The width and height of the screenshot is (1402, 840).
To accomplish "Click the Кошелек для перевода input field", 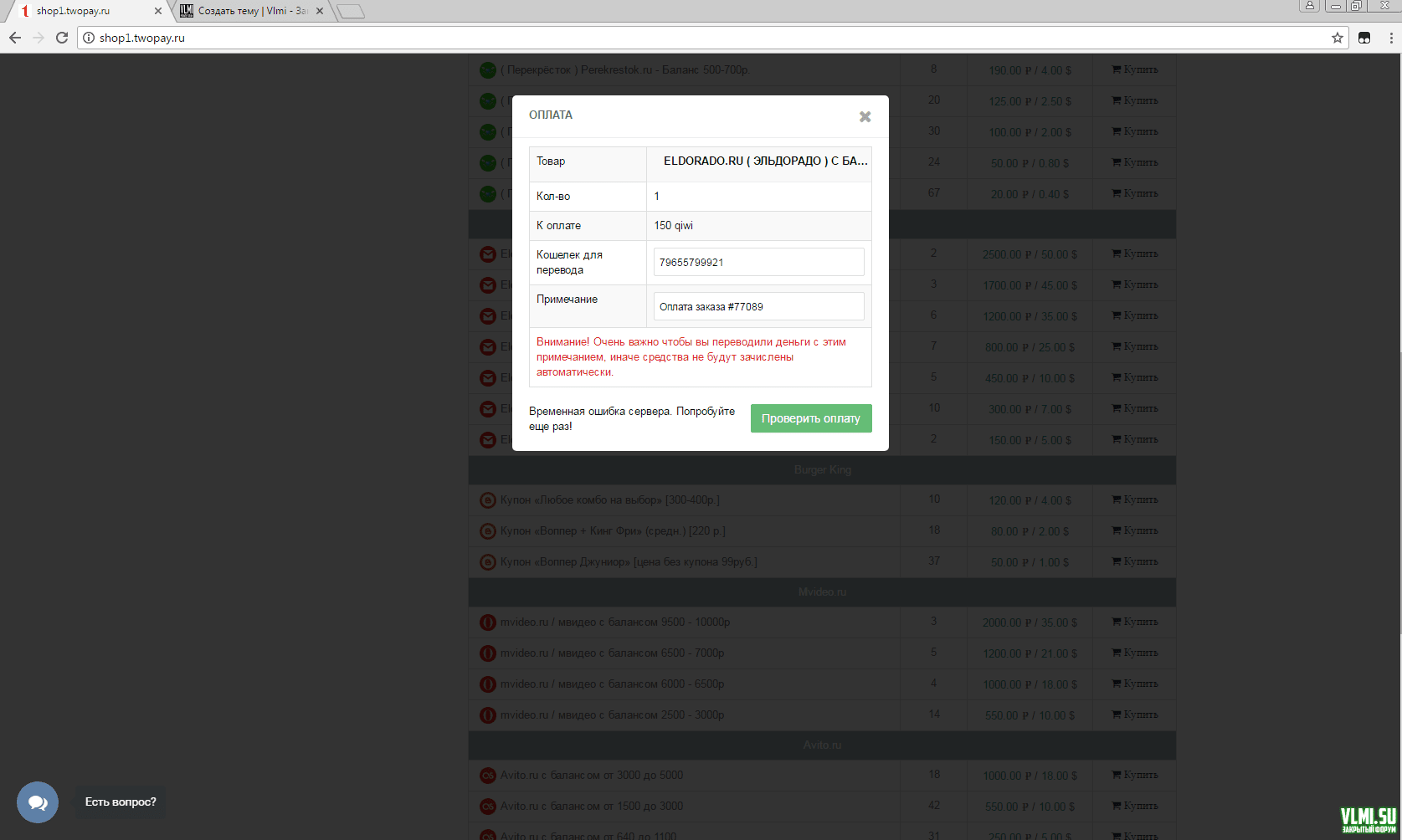I will [758, 262].
